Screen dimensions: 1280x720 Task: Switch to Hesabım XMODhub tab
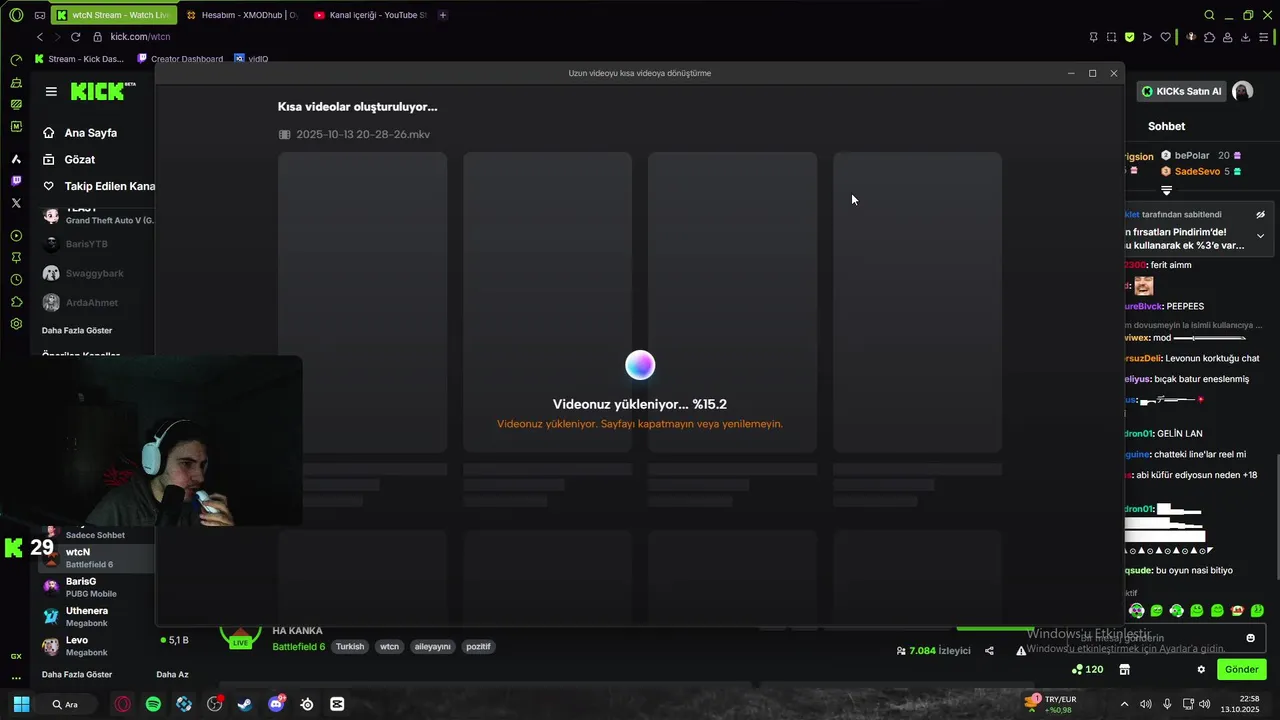coord(241,15)
